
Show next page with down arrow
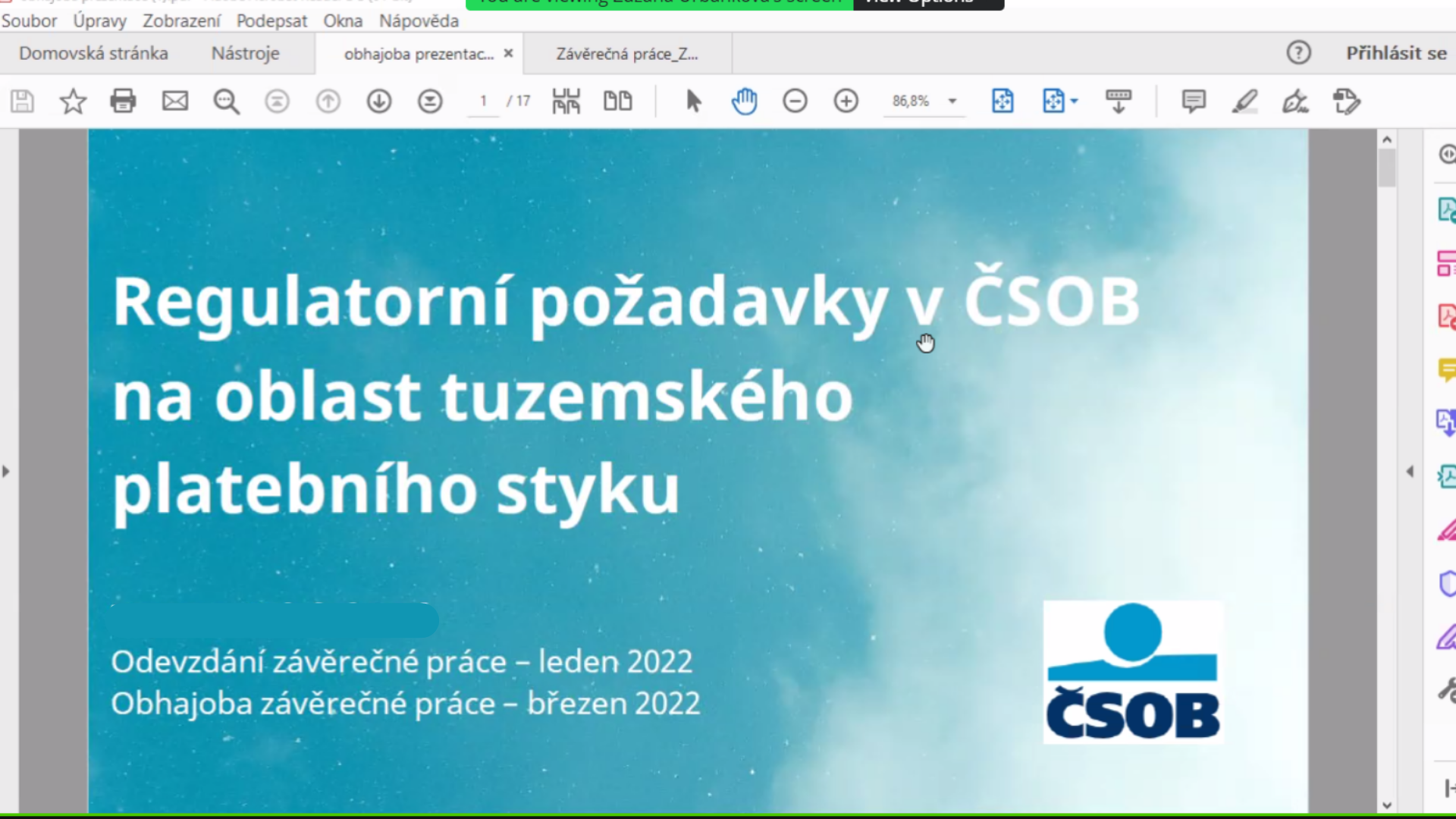[379, 101]
